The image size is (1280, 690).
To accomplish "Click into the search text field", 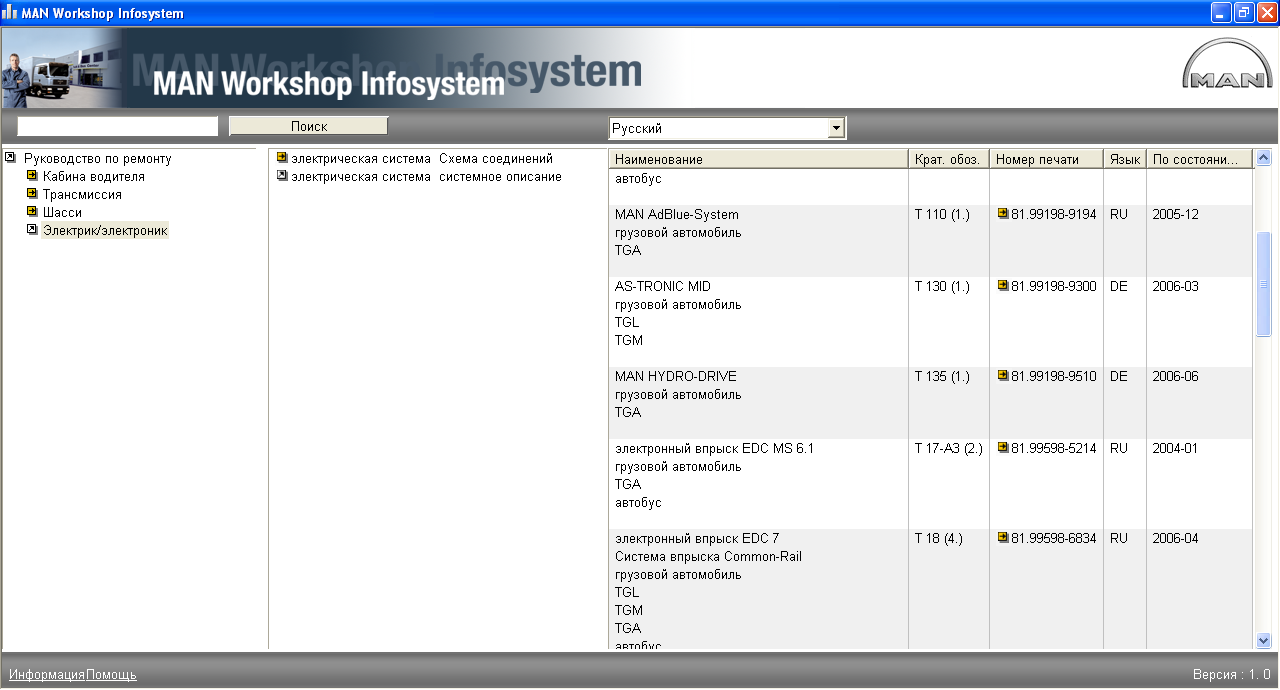I will pos(118,126).
